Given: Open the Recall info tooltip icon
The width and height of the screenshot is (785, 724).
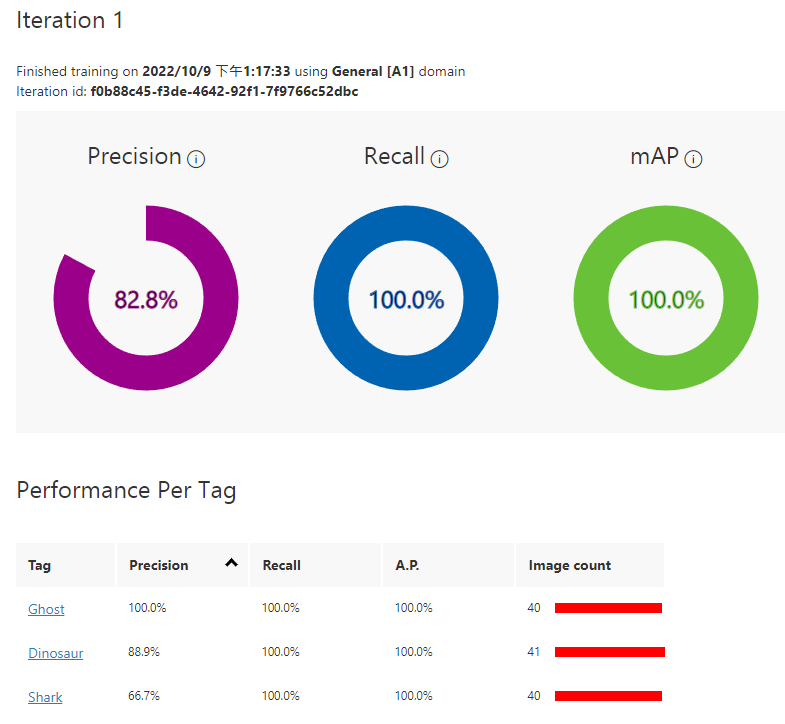Looking at the screenshot, I should pos(439,159).
